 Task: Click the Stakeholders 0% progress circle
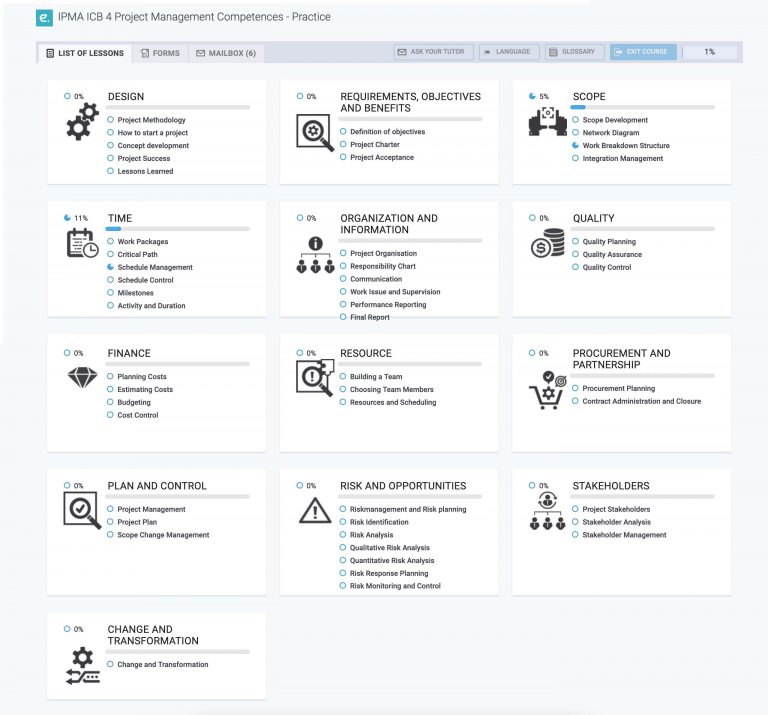tap(532, 485)
